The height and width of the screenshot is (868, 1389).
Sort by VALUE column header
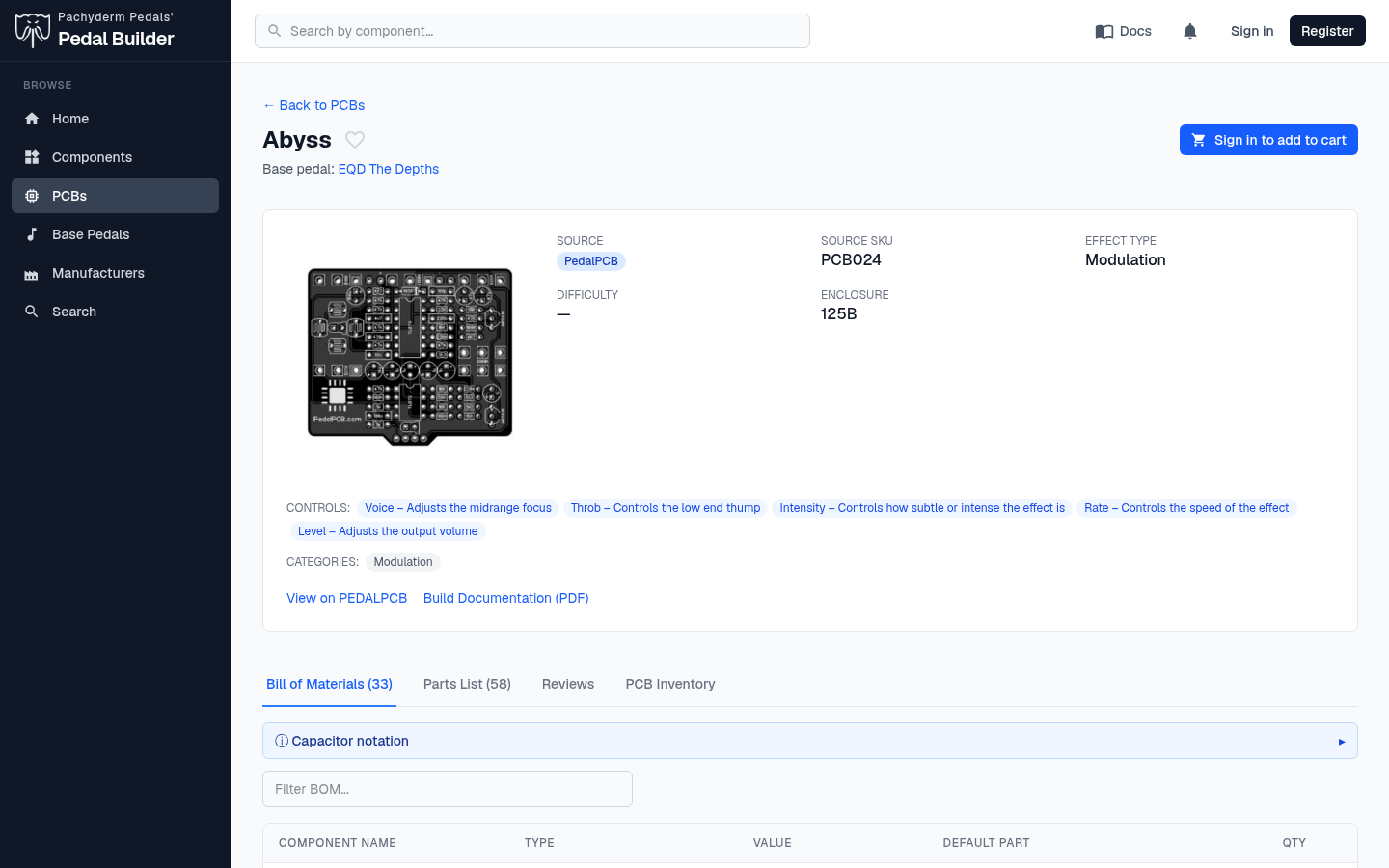point(773,843)
